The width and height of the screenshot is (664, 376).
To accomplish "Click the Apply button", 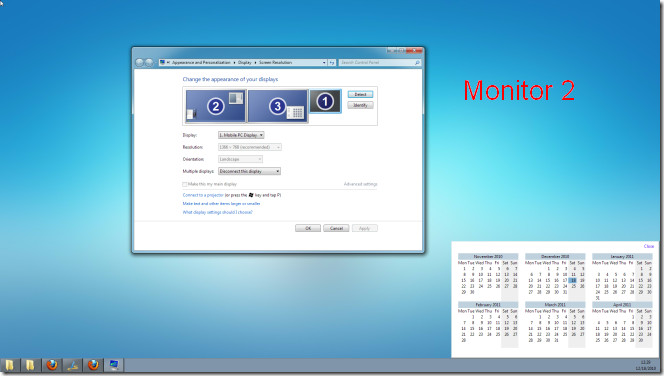I will (x=365, y=228).
